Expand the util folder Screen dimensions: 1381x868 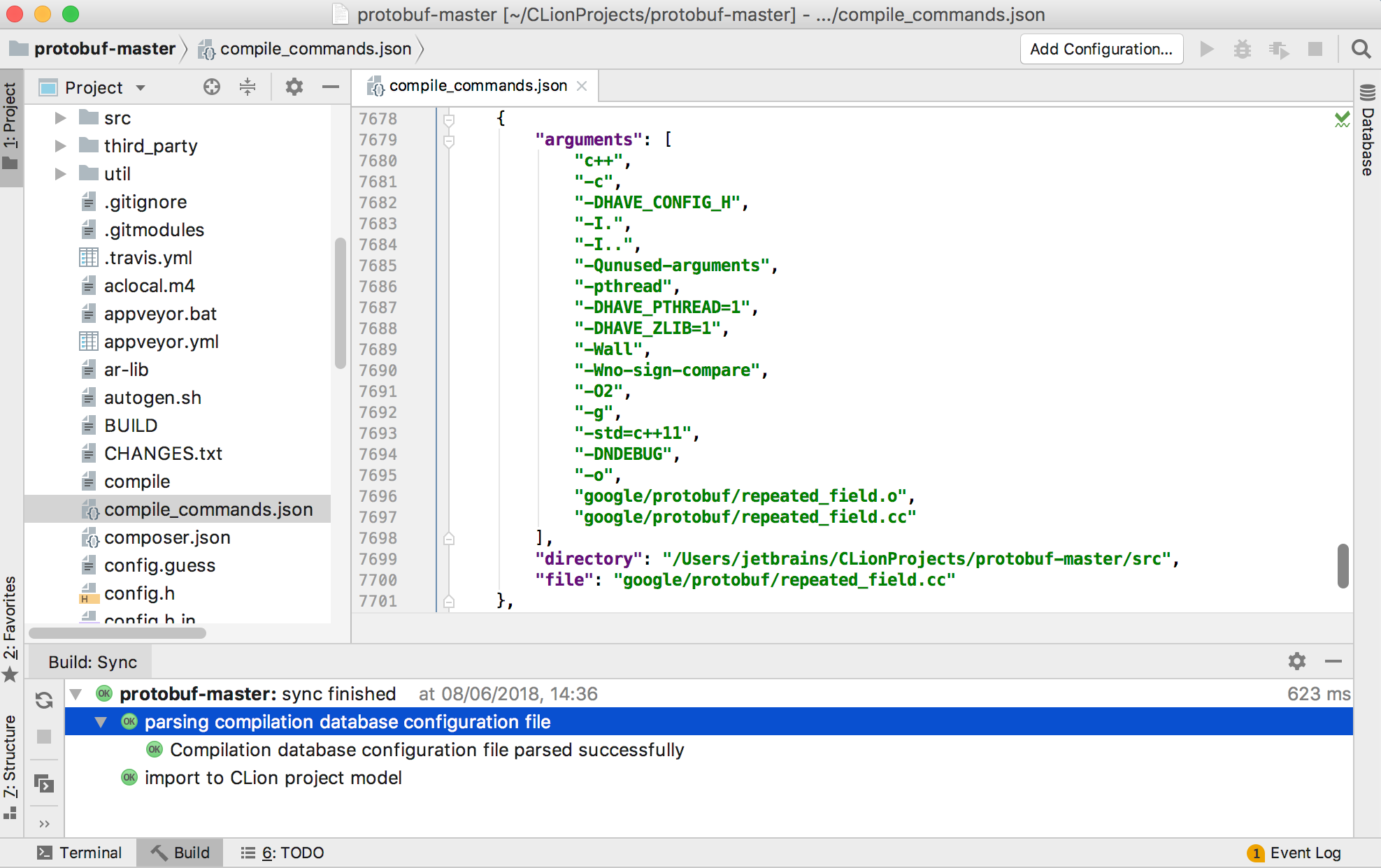61,174
